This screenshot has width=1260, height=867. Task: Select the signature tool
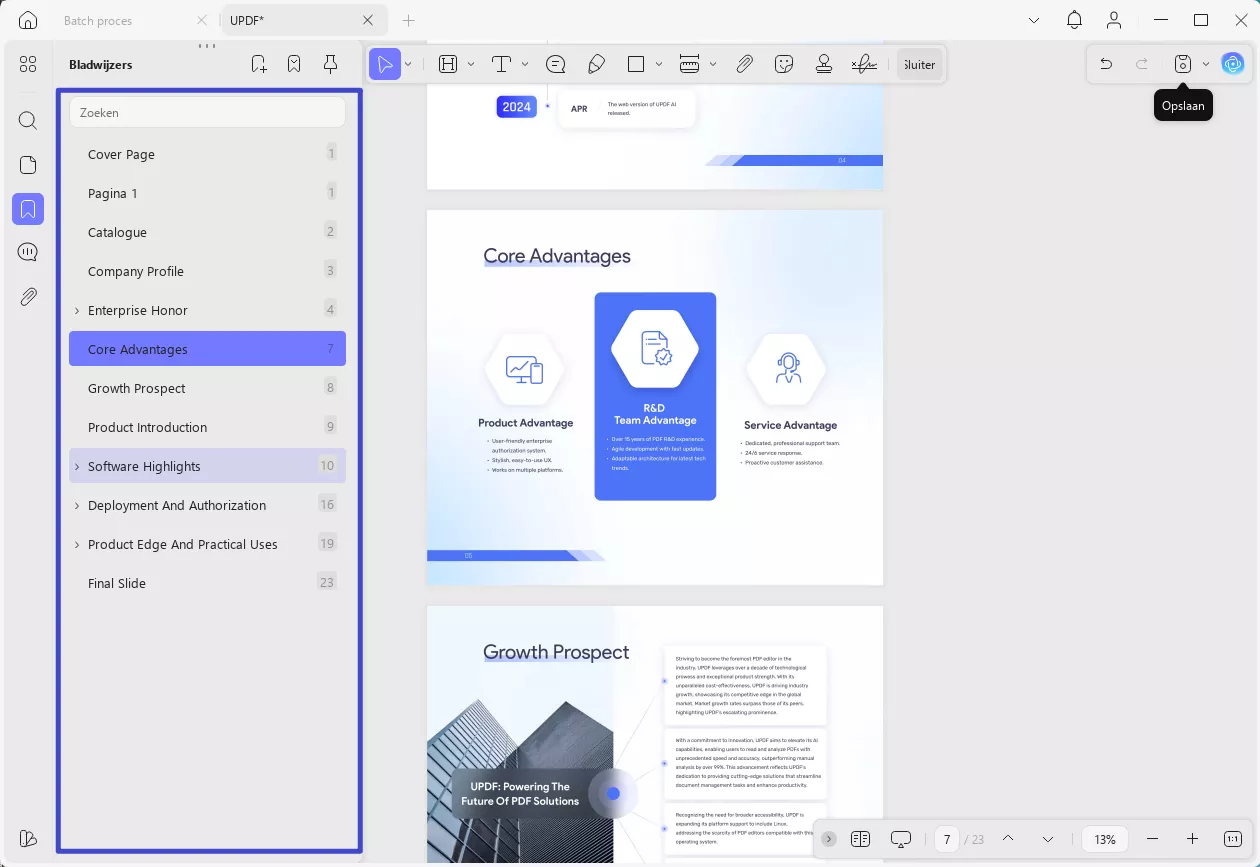click(864, 64)
